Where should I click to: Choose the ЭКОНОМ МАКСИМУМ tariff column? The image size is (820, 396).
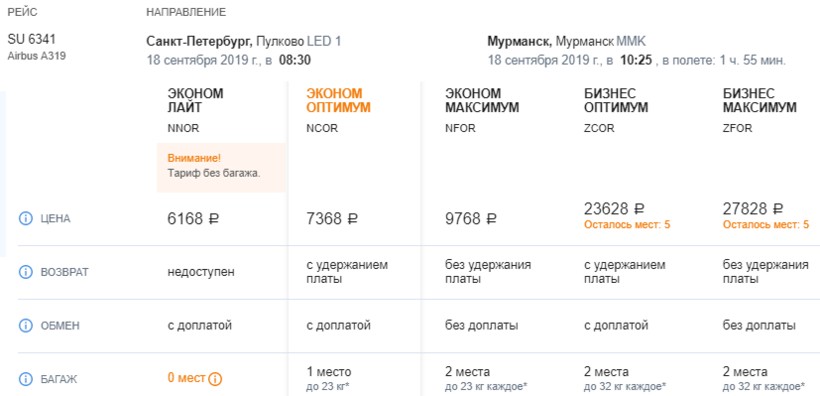pos(482,100)
